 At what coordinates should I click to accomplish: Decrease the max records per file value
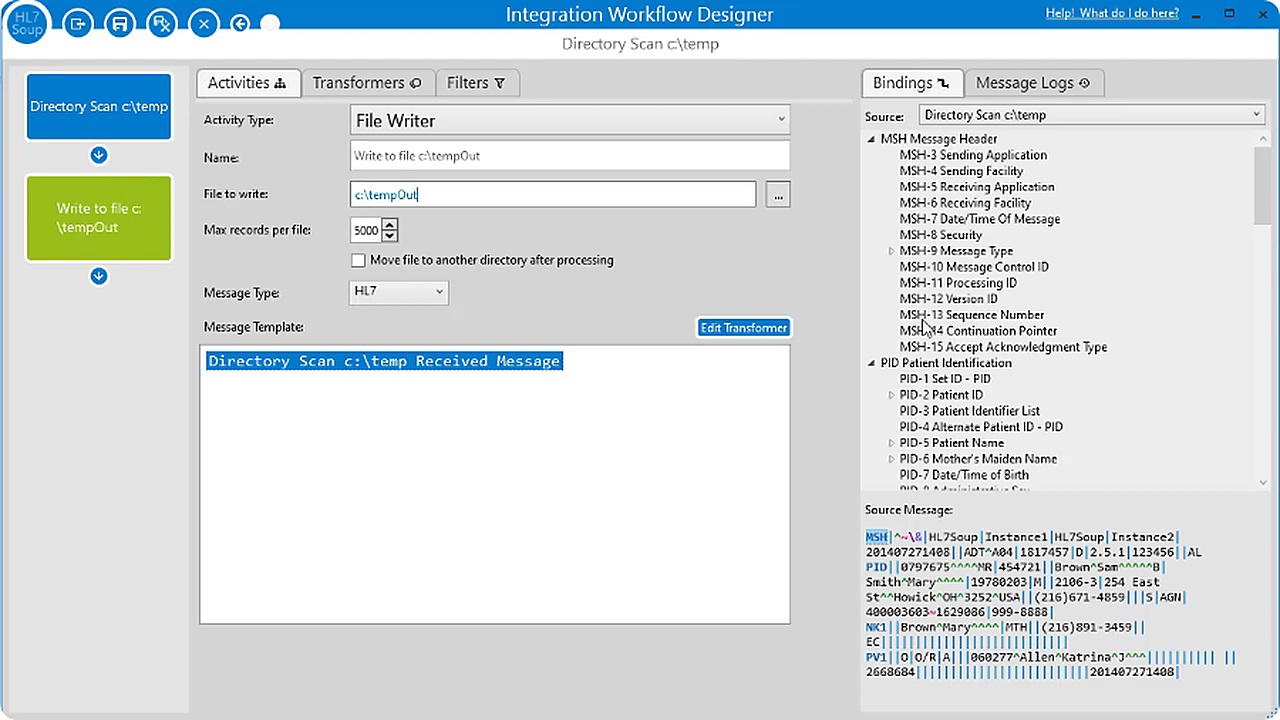(390, 236)
